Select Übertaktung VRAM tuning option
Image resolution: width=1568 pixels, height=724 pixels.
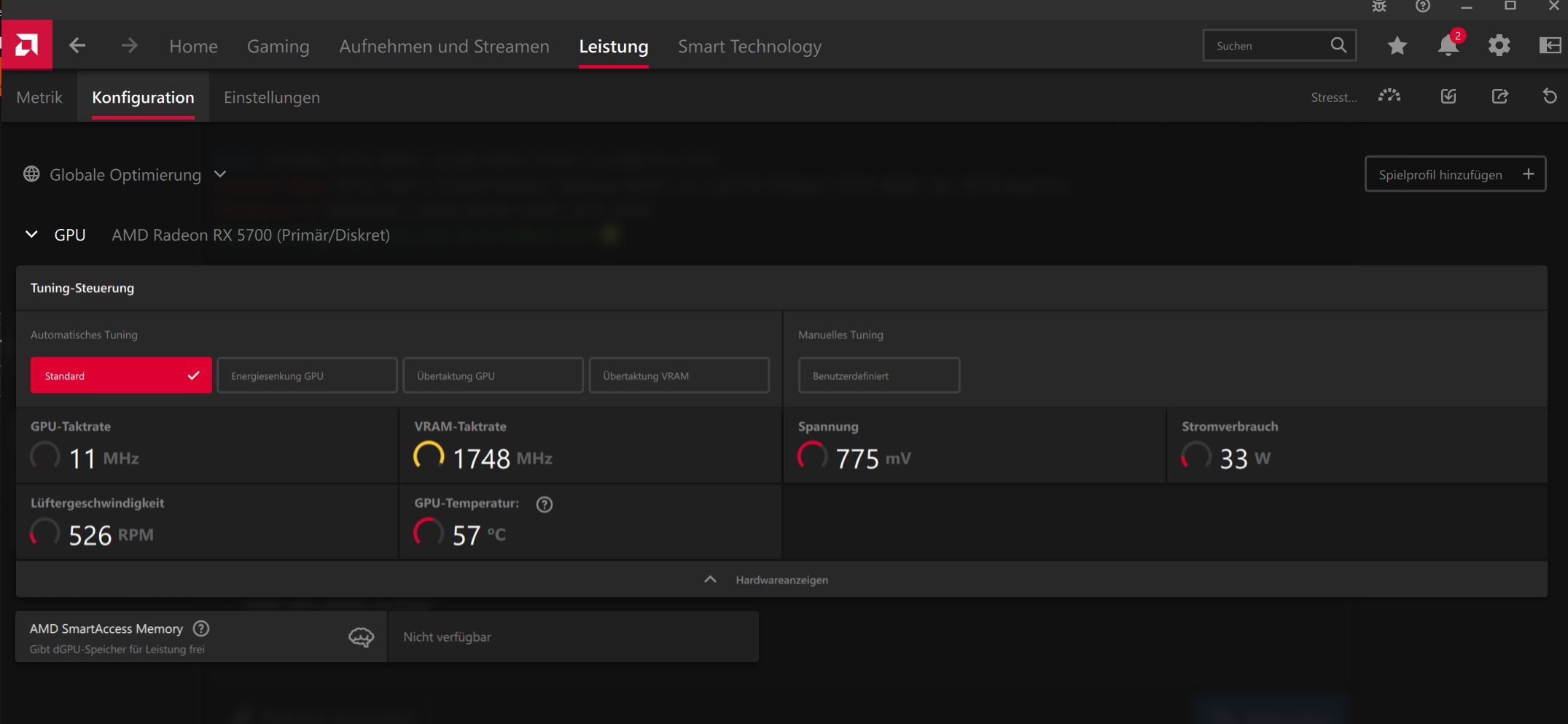tap(679, 375)
